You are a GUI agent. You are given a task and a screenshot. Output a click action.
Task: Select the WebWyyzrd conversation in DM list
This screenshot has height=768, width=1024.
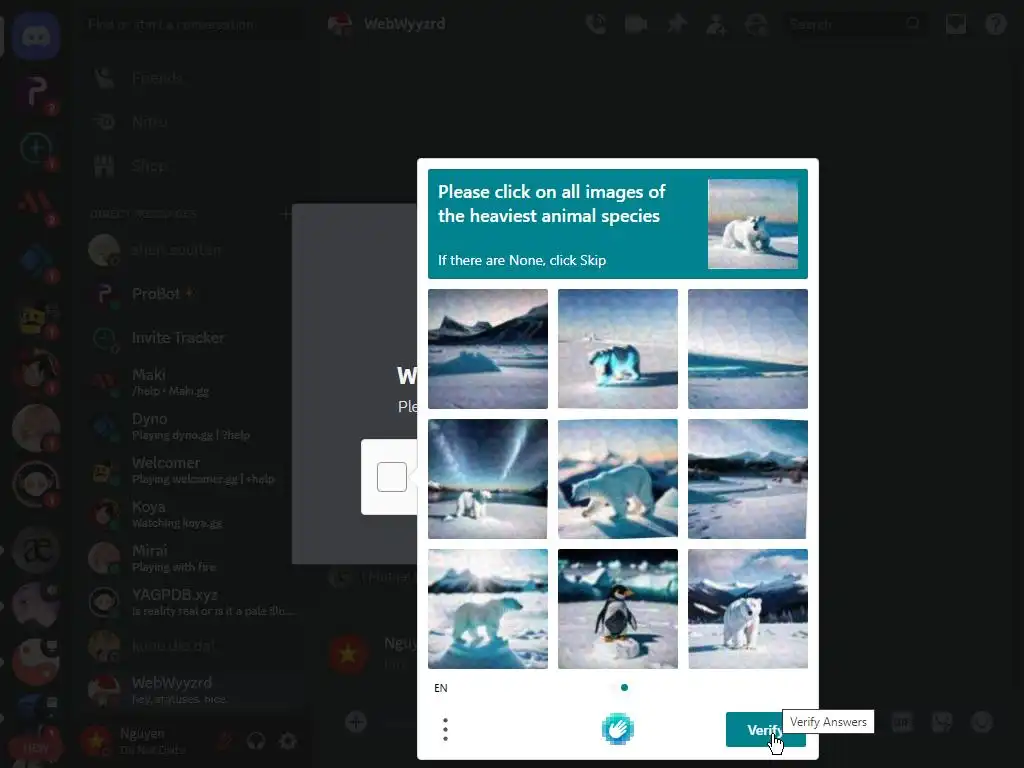click(x=191, y=690)
